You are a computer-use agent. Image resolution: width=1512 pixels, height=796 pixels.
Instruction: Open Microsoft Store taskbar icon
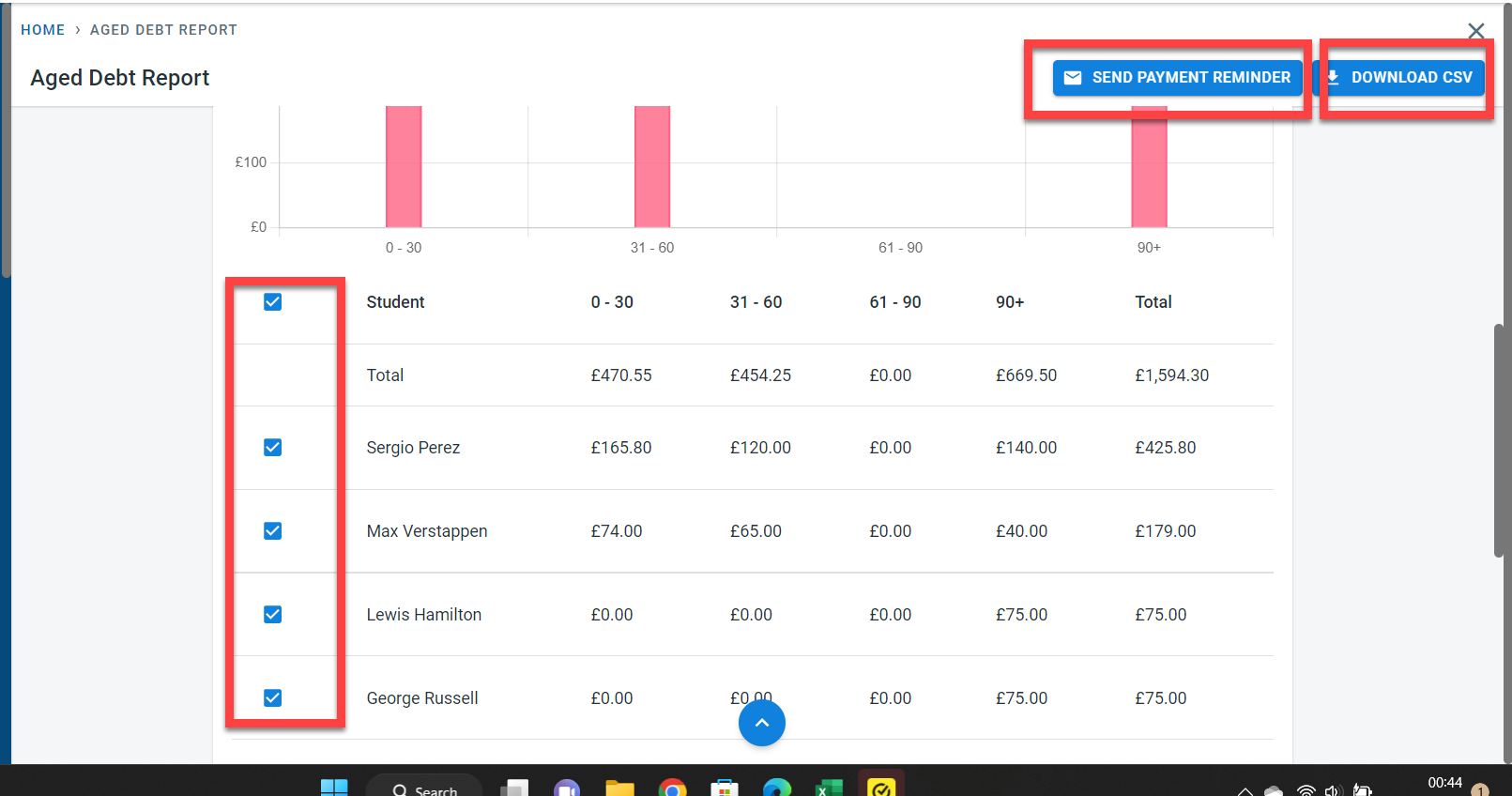[x=724, y=788]
